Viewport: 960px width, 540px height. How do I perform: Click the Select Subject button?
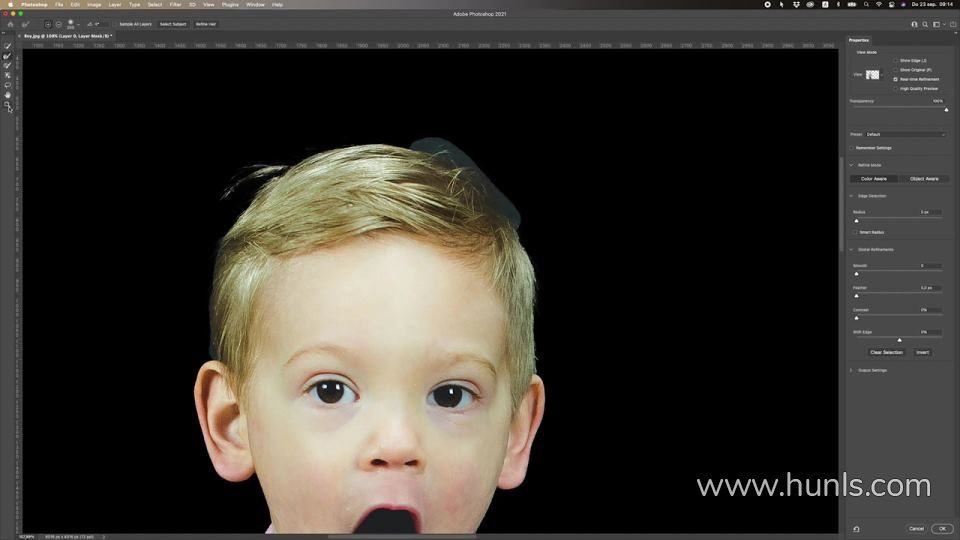tap(173, 24)
